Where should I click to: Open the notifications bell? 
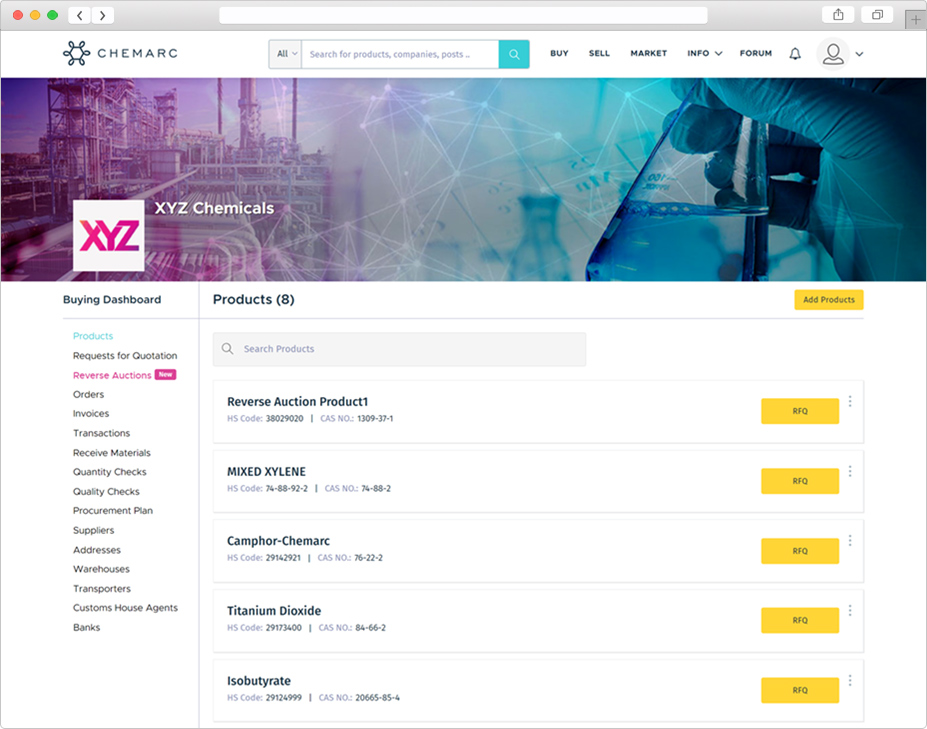(x=795, y=54)
